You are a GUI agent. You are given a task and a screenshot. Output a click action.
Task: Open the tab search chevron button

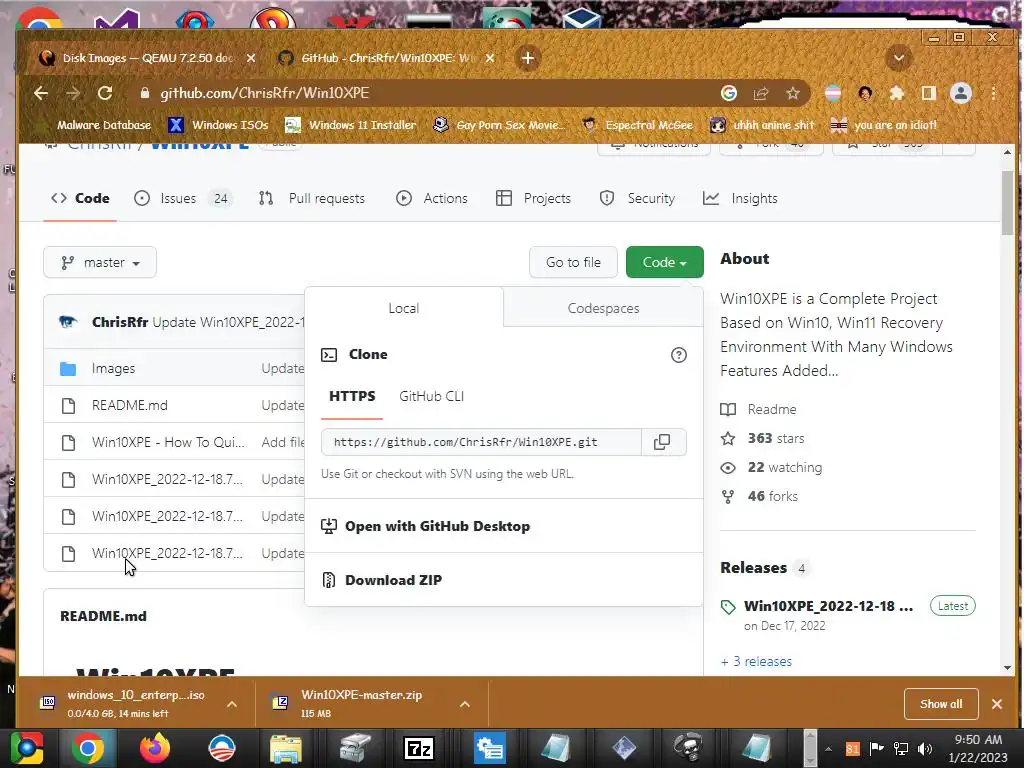coord(899,58)
